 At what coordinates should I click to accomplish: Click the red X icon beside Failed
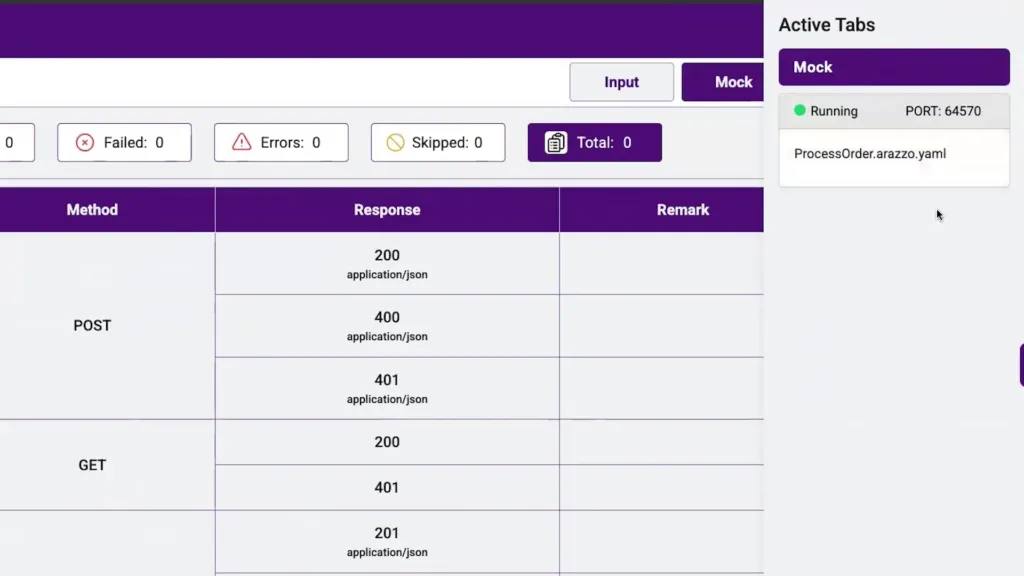tap(85, 143)
